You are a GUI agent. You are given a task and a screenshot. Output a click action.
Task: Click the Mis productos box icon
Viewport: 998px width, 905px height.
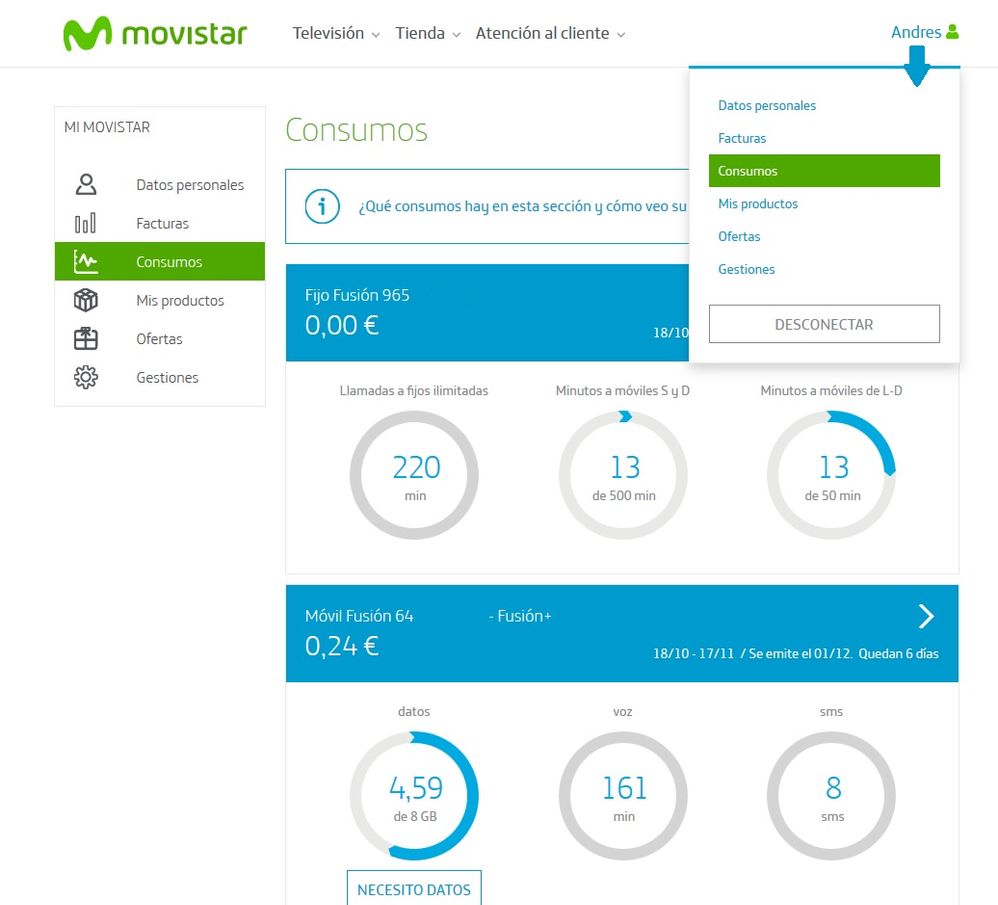pyautogui.click(x=86, y=300)
